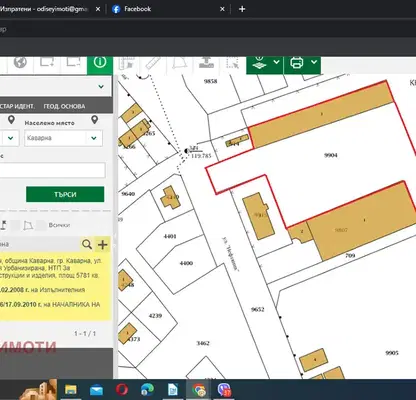Open Opera browser from the taskbar
The width and height of the screenshot is (416, 400).
pos(122,389)
